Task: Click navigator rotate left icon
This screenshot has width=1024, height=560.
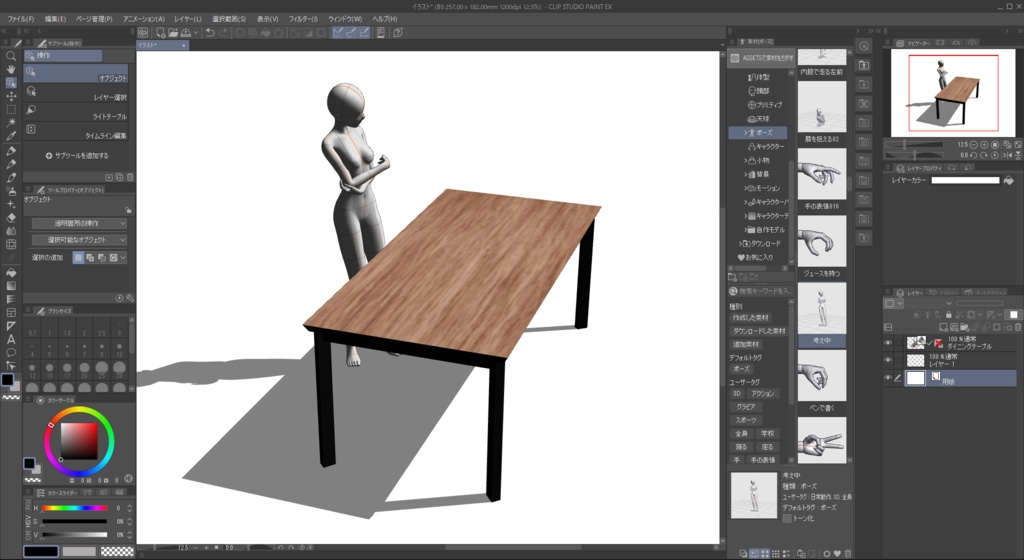Action: point(974,155)
